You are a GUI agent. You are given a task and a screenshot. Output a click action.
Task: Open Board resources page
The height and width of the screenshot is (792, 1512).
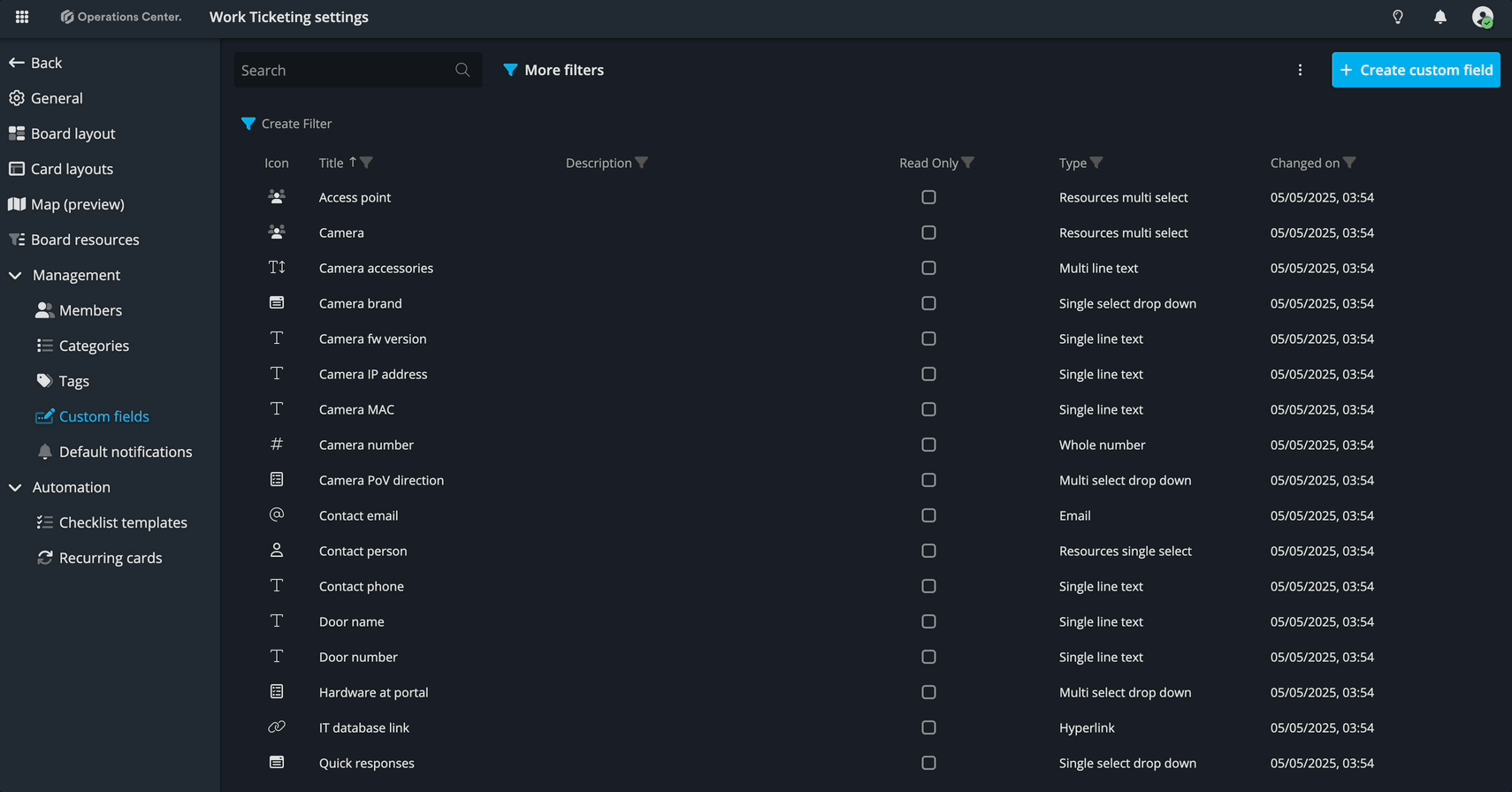coord(85,240)
